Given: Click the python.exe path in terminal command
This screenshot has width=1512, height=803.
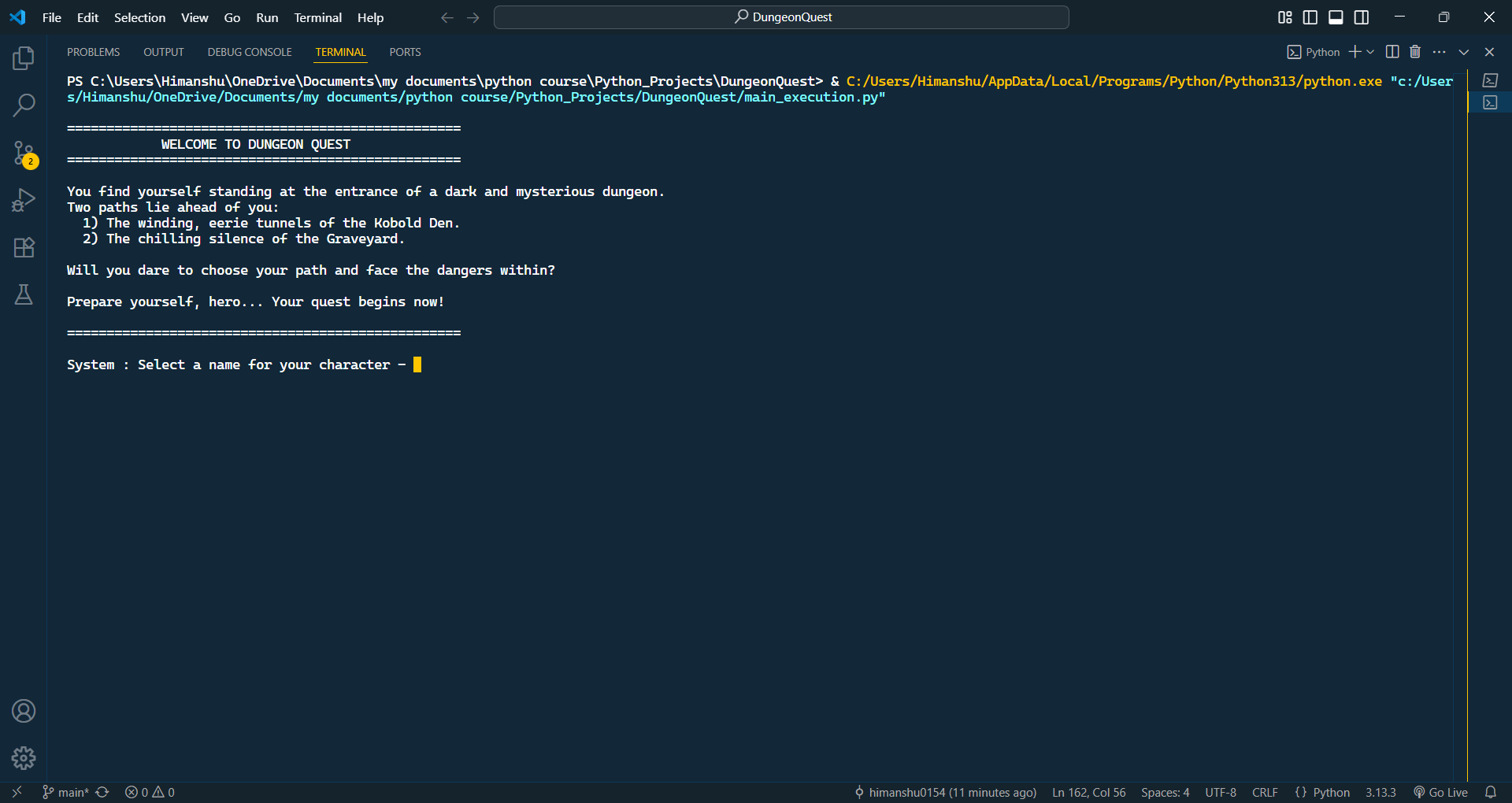Looking at the screenshot, I should tap(1114, 81).
